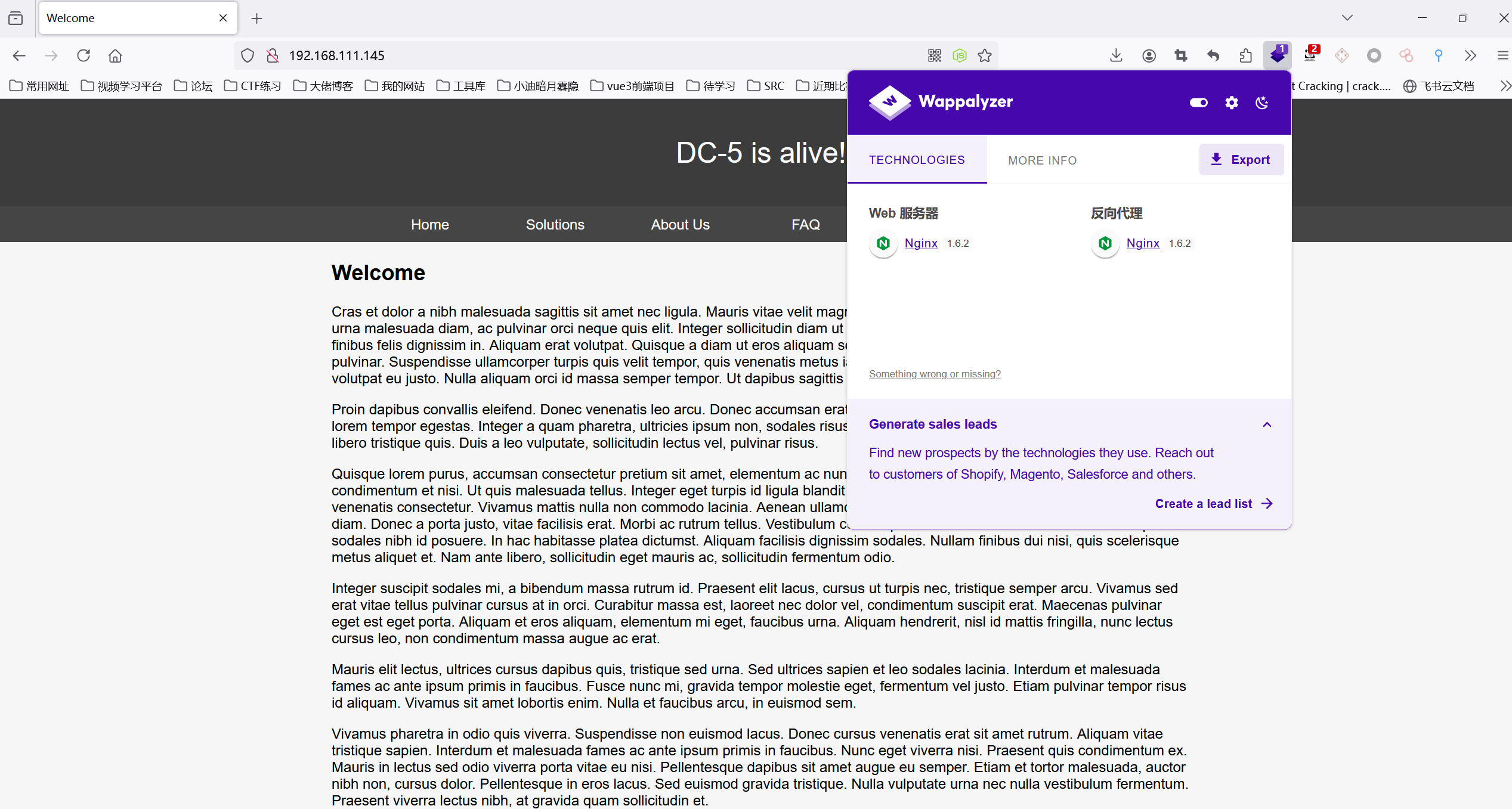Viewport: 1512px width, 809px height.
Task: Collapse the Generate sales leads section
Action: [1267, 424]
